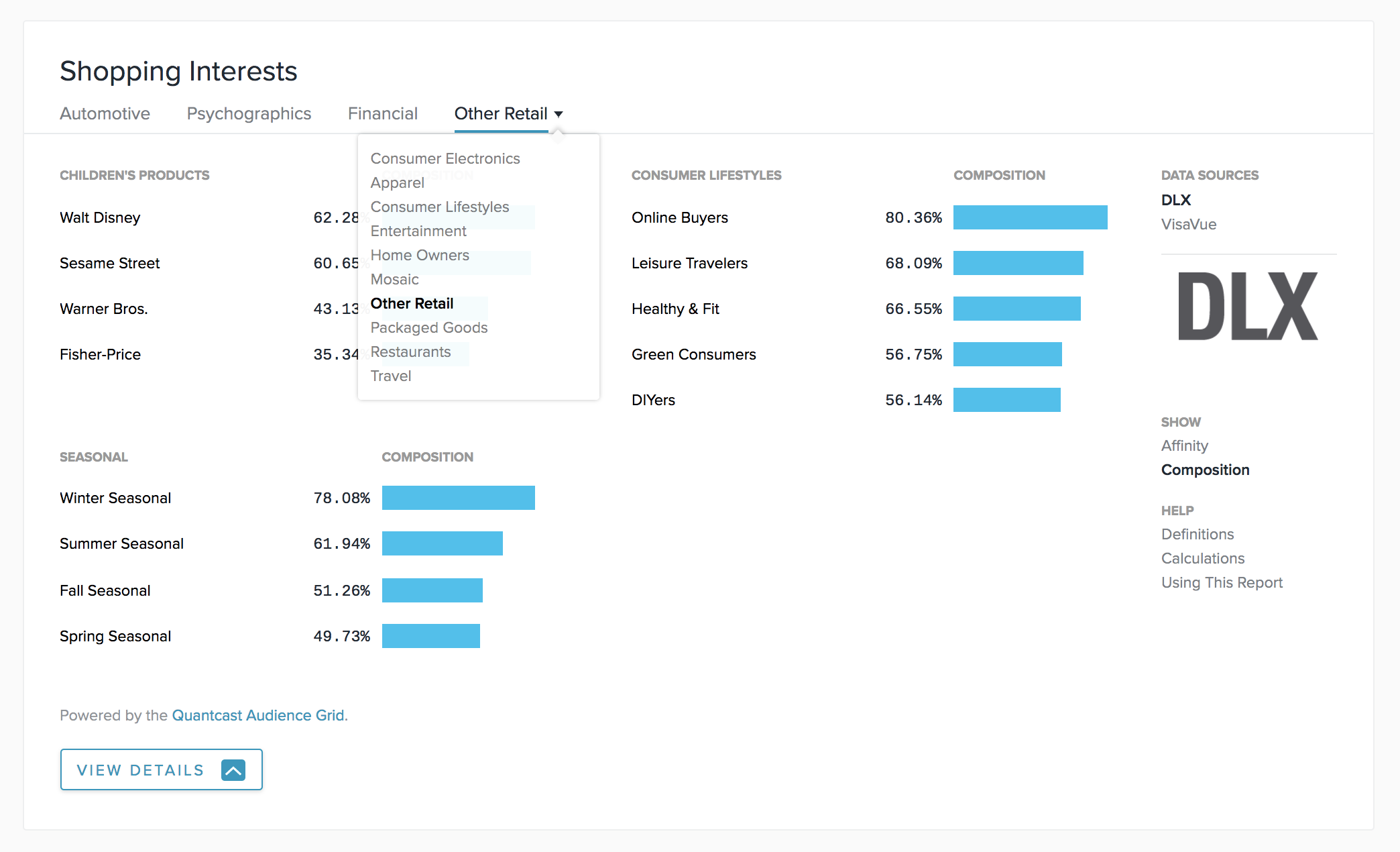Viewport: 1400px width, 852px height.
Task: Open the Other Retail dropdown caret
Action: coord(559,113)
